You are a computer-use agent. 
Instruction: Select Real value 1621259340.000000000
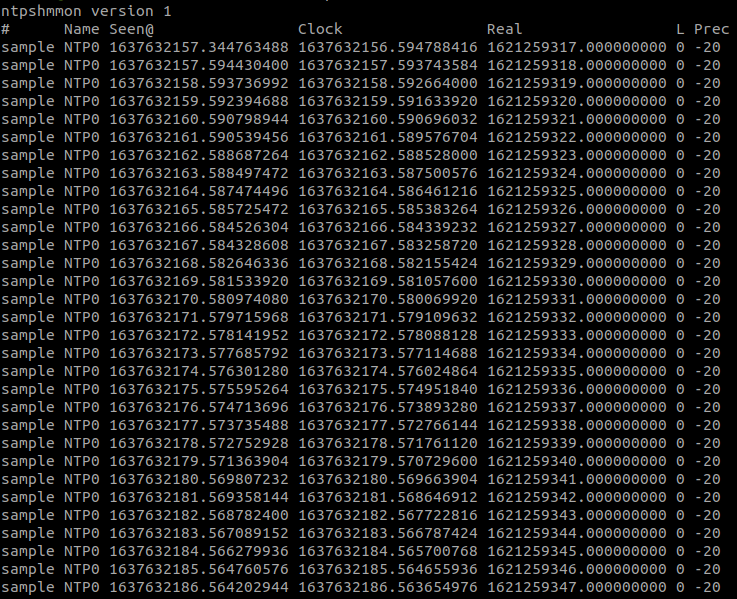pyautogui.click(x=577, y=461)
